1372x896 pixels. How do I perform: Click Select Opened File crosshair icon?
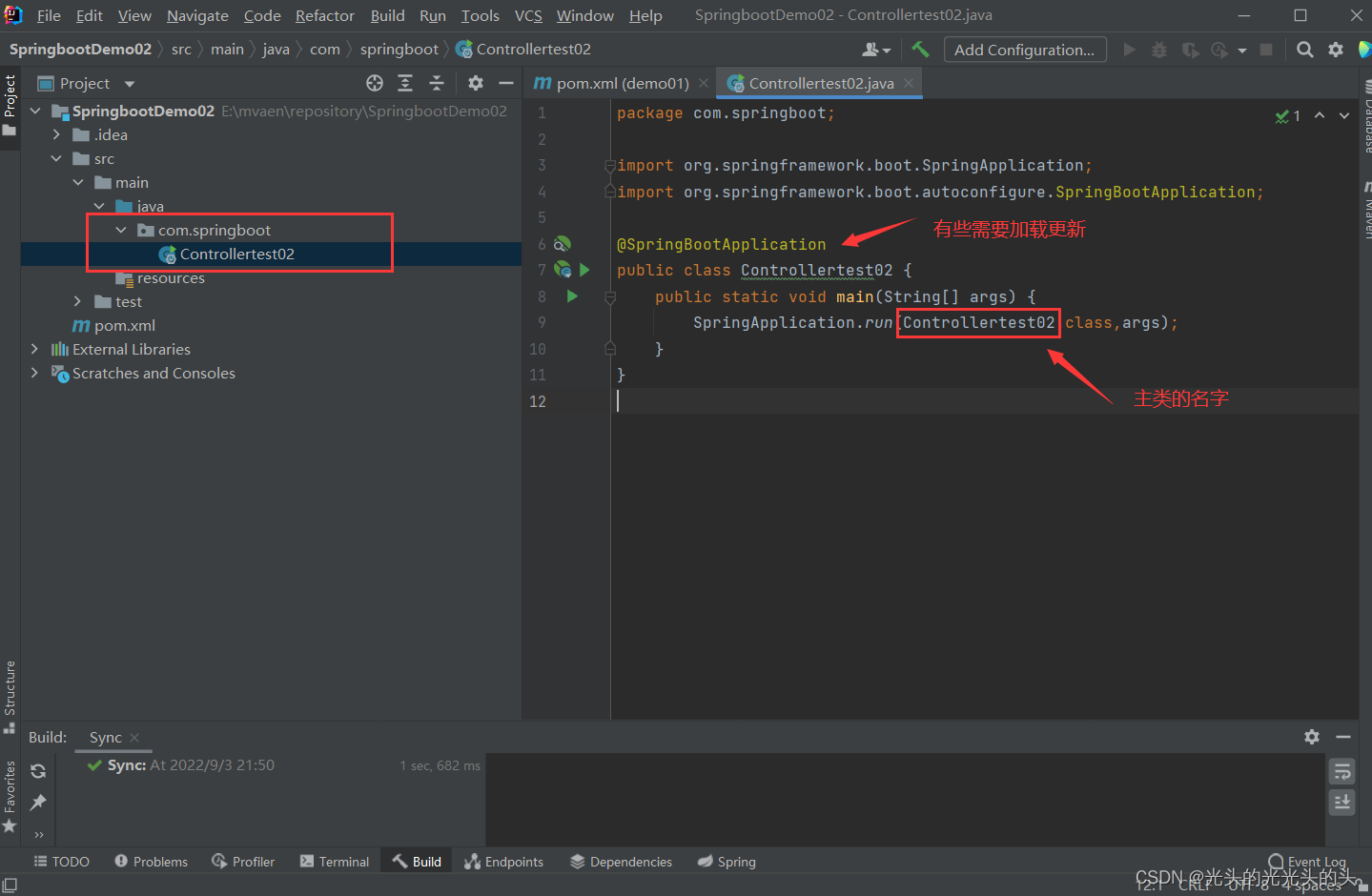point(374,83)
